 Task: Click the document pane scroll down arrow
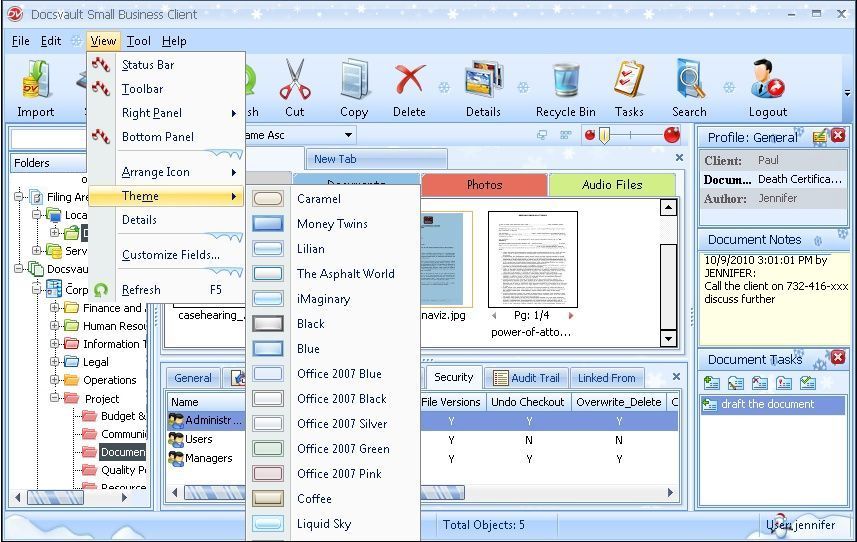[668, 339]
